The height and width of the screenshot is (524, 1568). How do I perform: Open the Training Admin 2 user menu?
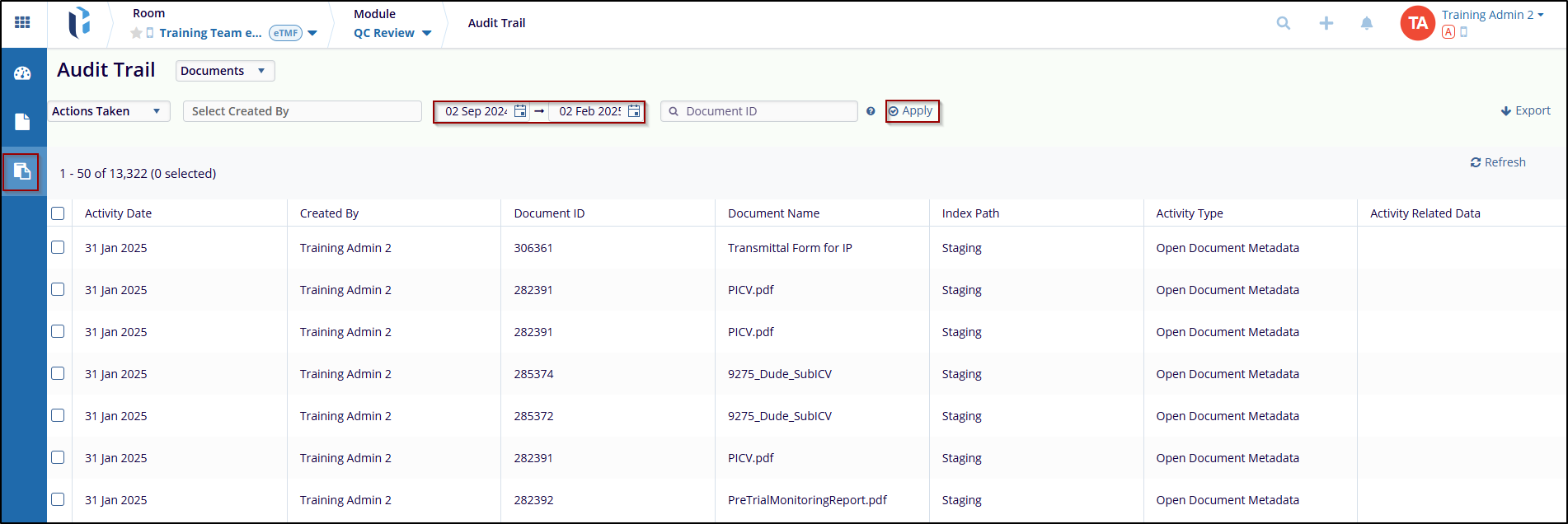click(1492, 15)
